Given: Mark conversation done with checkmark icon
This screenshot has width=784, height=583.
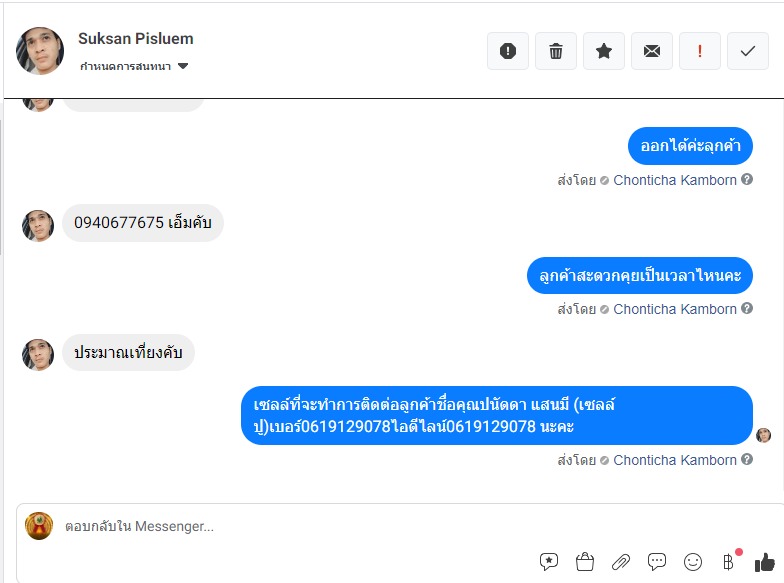Looking at the screenshot, I should [748, 51].
